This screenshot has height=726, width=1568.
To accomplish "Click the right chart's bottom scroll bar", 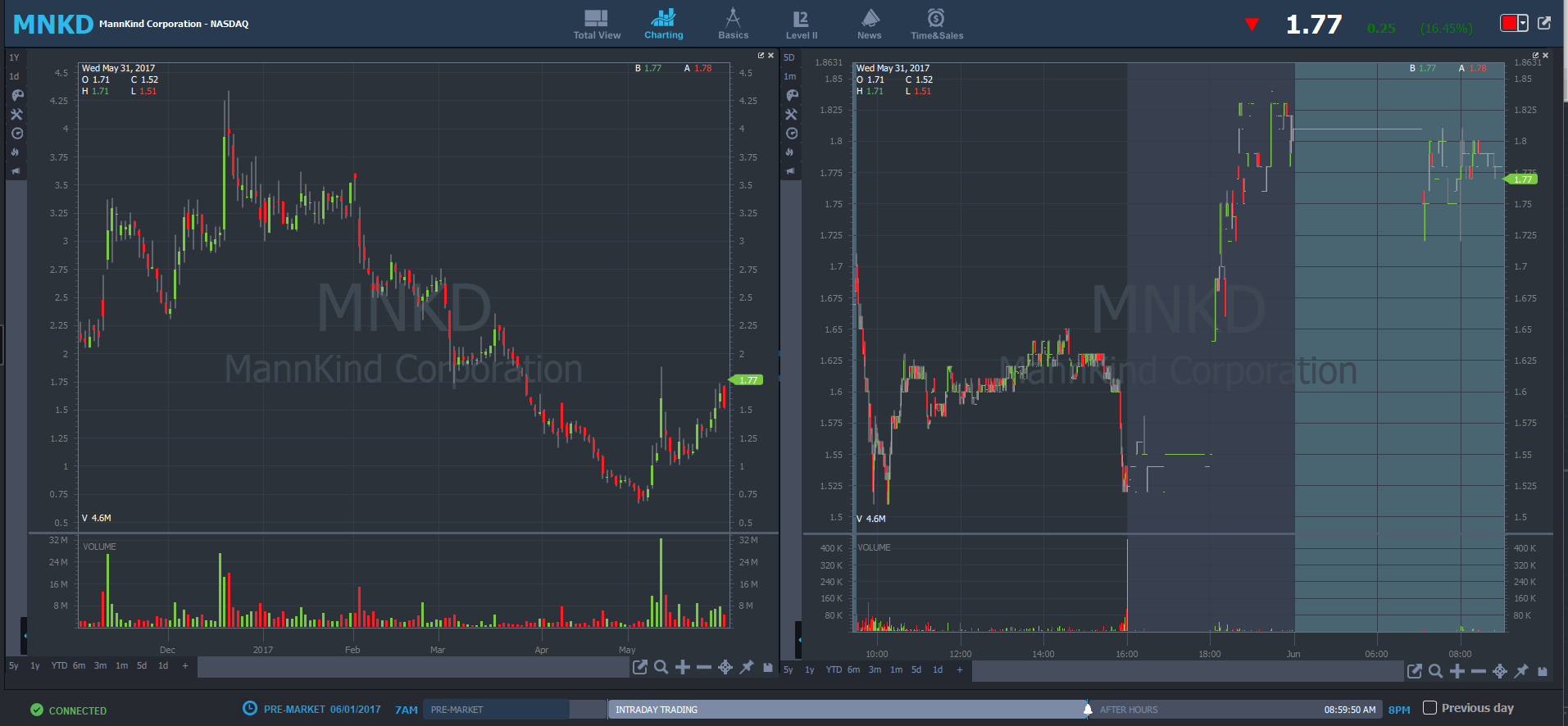I will coord(1188,671).
